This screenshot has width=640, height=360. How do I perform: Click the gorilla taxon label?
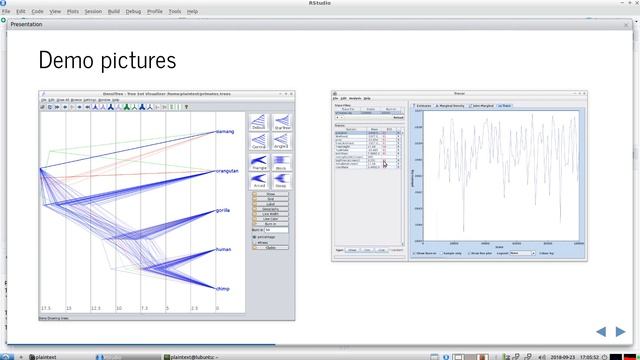pos(223,210)
